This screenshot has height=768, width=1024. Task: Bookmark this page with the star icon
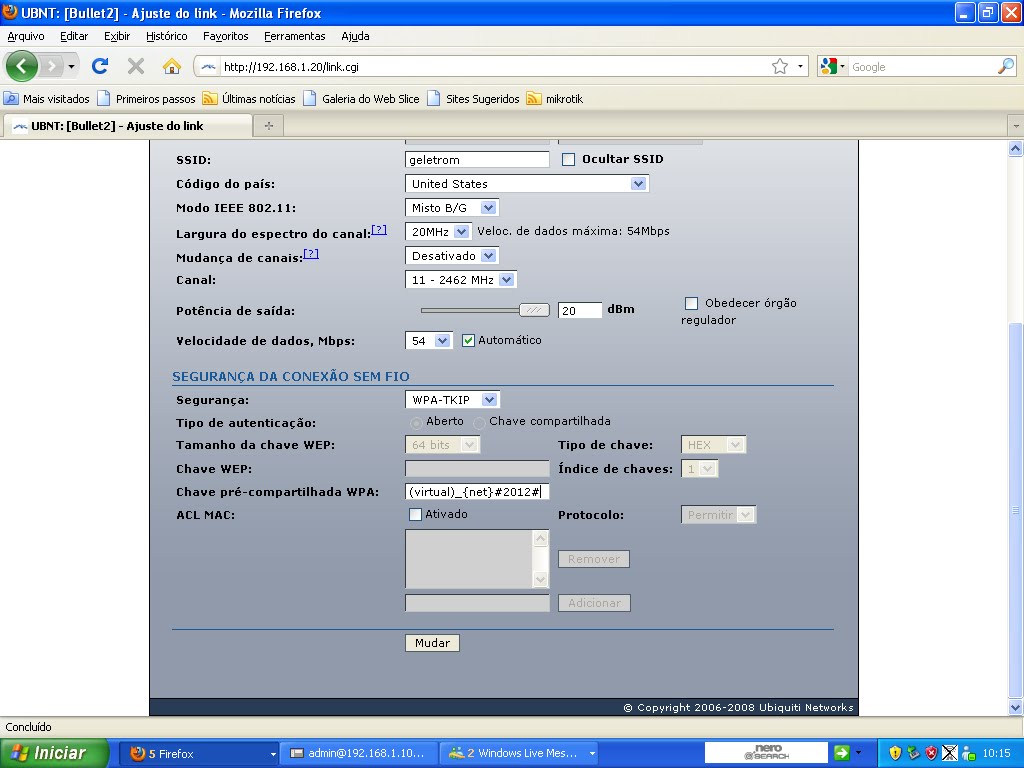(779, 66)
